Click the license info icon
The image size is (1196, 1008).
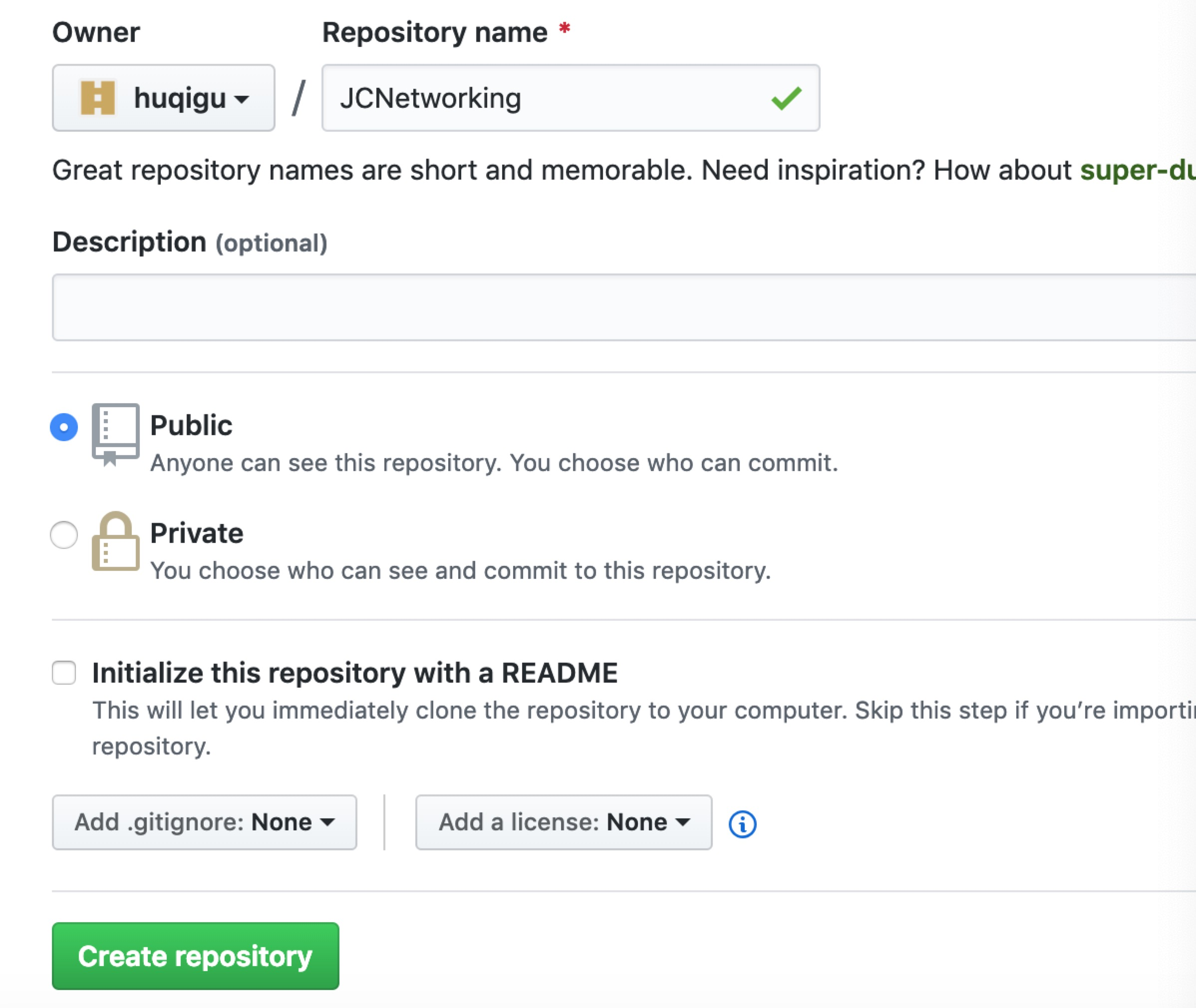point(743,824)
